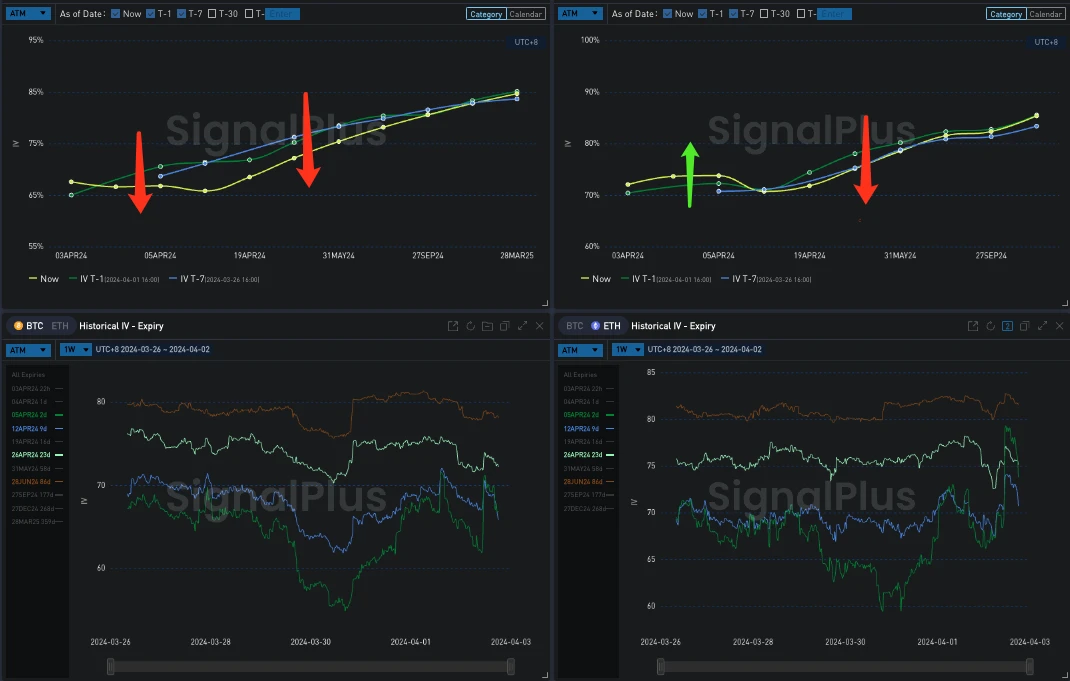Switch to Calendar view in top-left chart
Screen dimensions: 1070x681
[x=526, y=14]
